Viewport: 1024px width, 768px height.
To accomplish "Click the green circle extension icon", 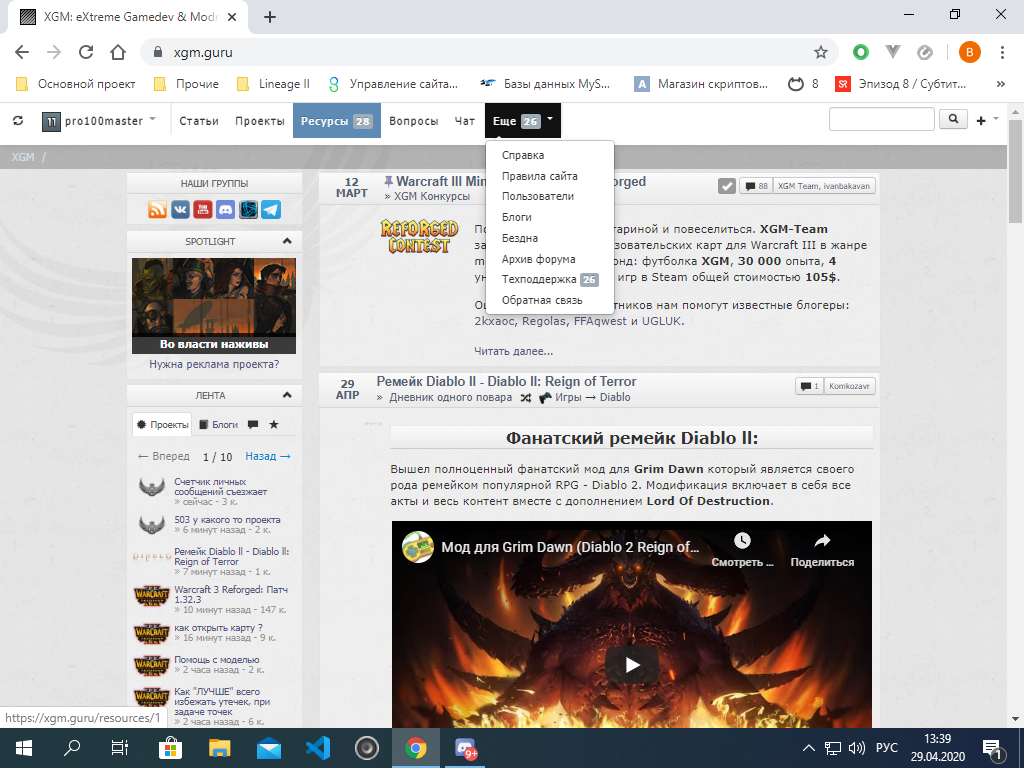I will [861, 52].
